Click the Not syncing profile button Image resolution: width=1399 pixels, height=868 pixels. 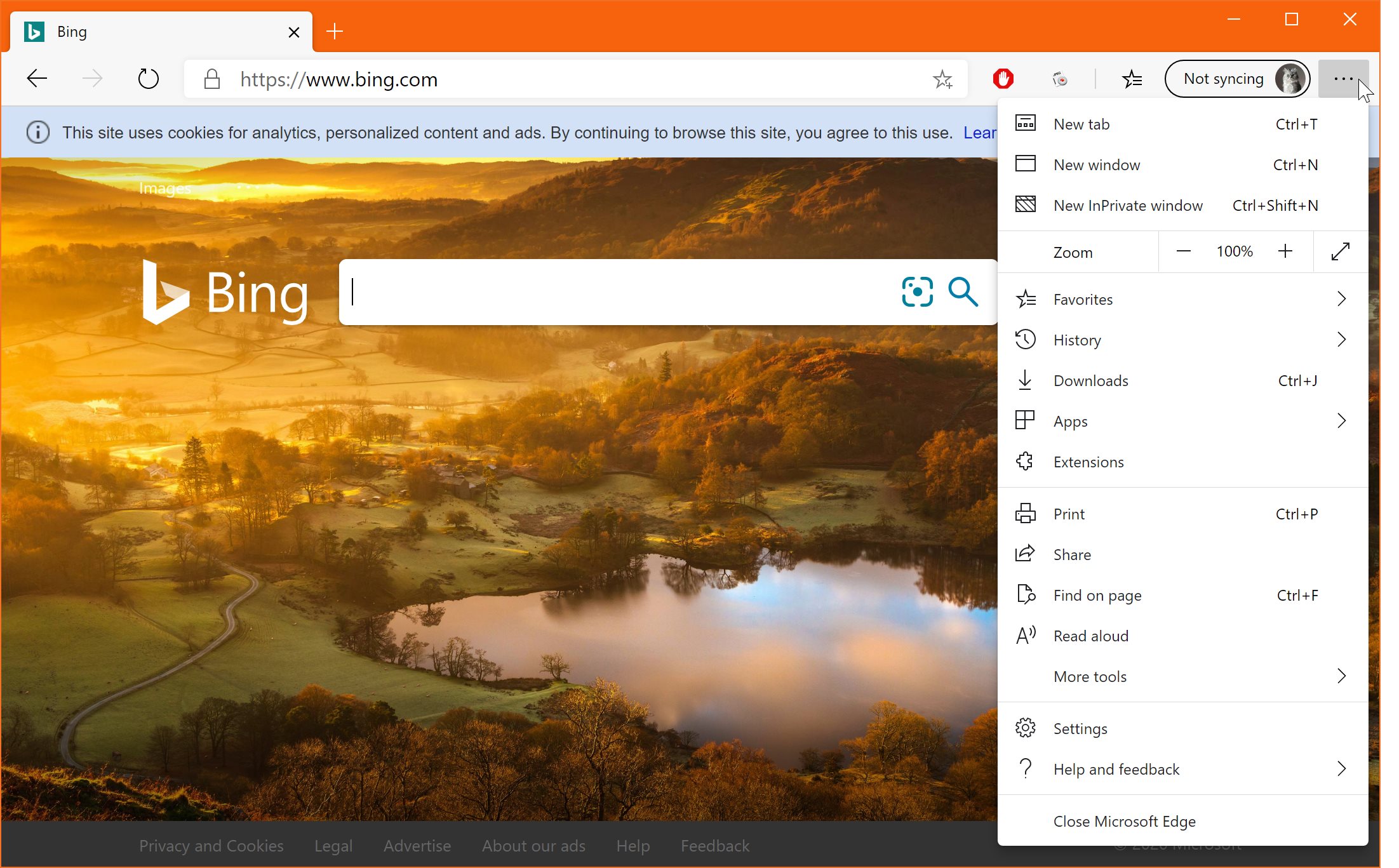point(1237,79)
